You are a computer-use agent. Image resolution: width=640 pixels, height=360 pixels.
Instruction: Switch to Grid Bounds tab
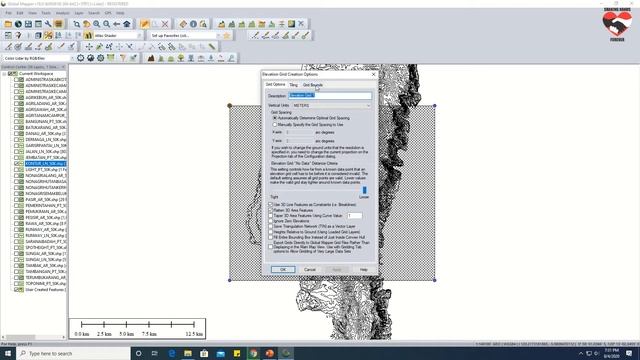click(x=313, y=85)
